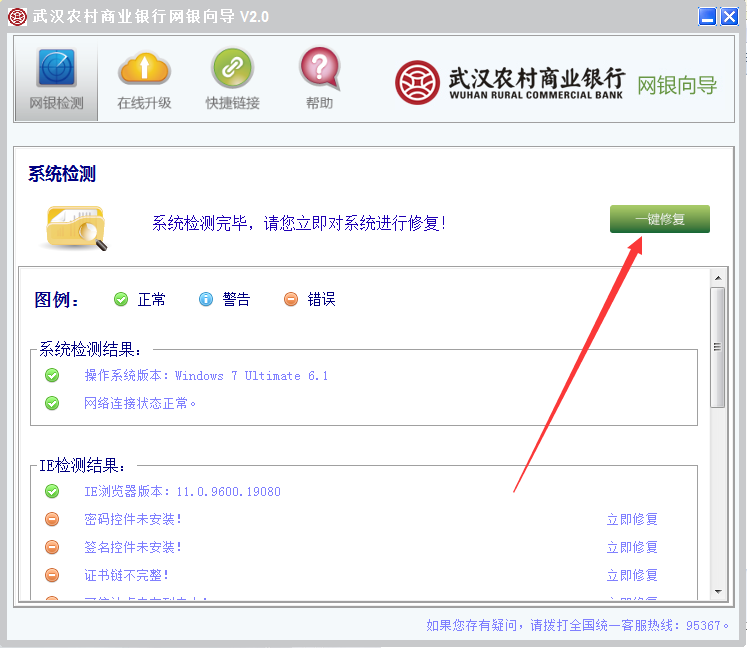
Task: Select the 网银检测 tab label
Action: [x=57, y=103]
